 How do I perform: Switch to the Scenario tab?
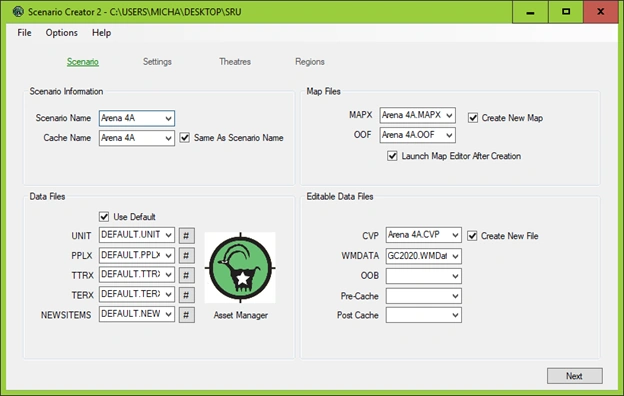[83, 62]
